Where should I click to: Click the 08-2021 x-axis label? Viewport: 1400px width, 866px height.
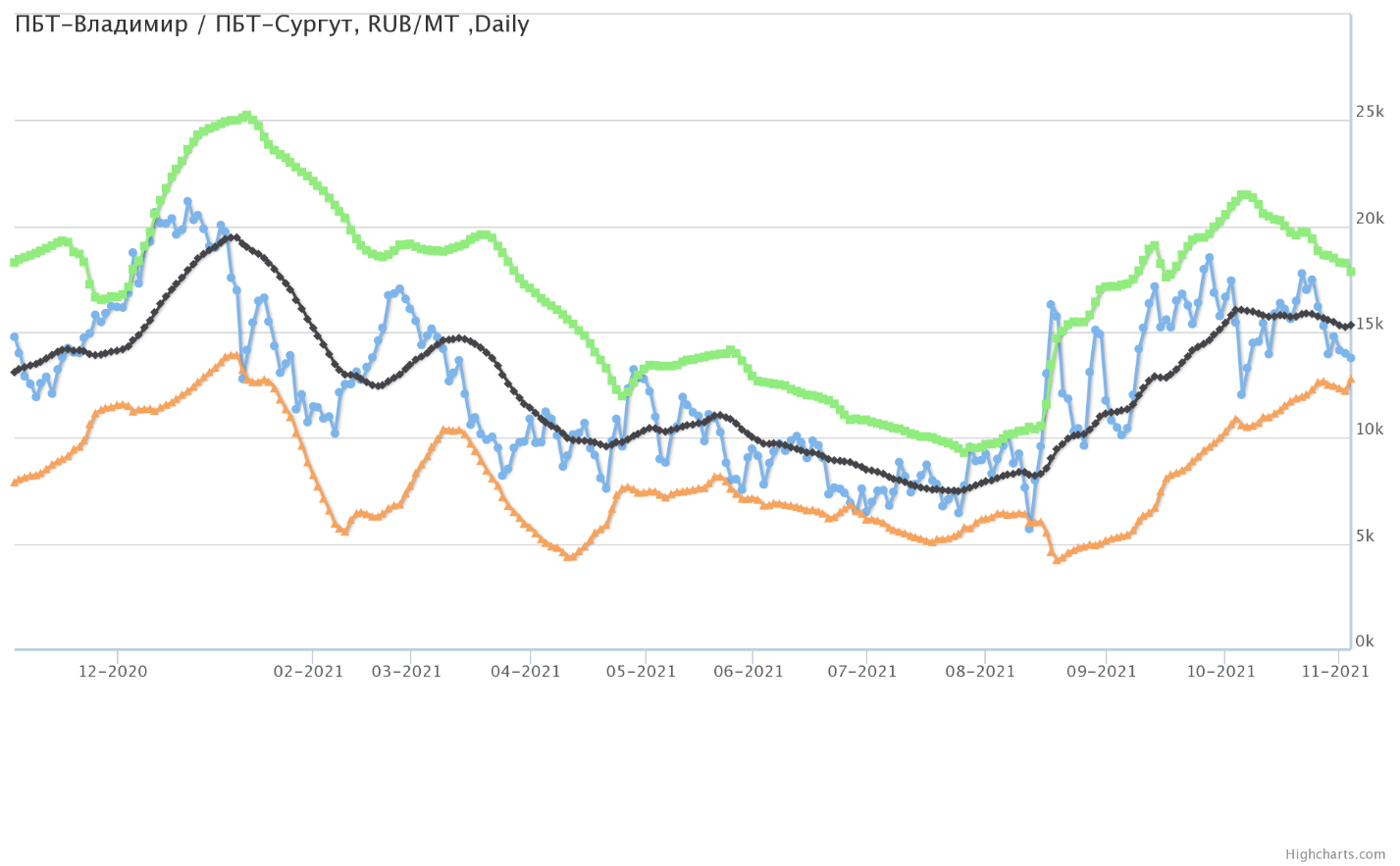[x=980, y=672]
